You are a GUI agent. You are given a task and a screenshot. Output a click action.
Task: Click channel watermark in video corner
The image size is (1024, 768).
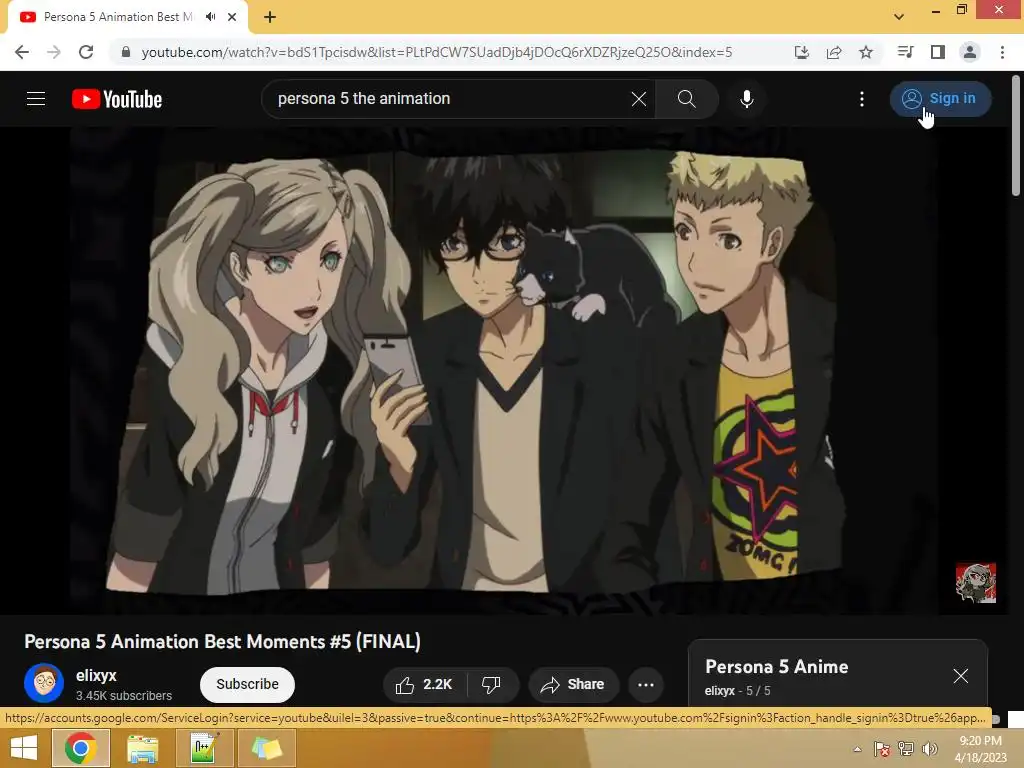click(976, 583)
